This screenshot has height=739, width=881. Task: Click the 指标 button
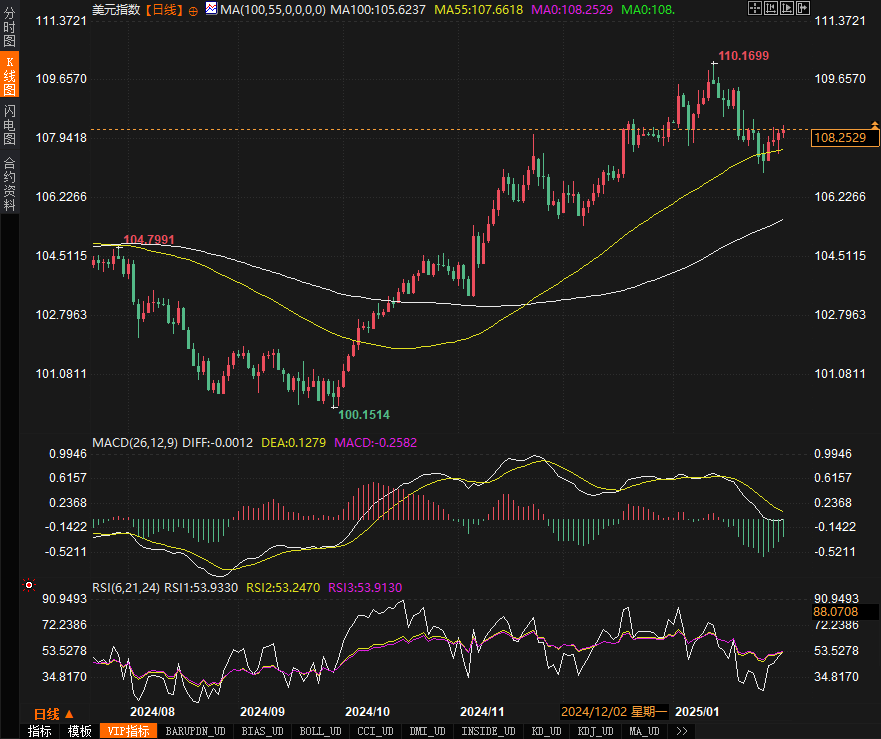click(39, 731)
